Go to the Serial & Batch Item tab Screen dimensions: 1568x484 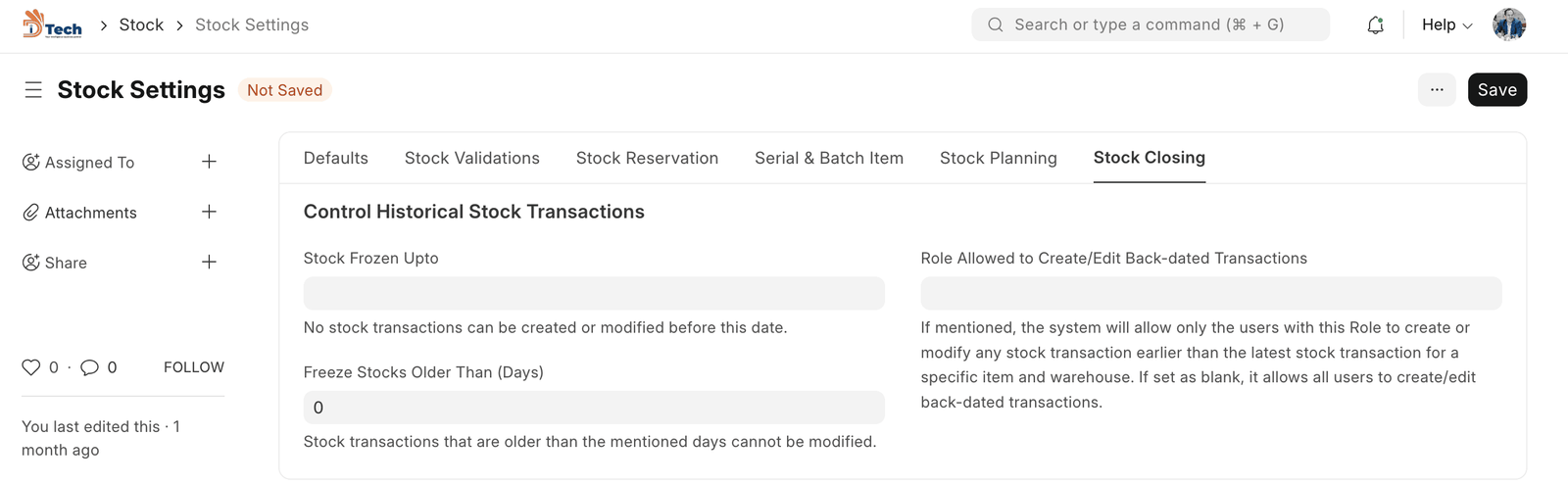click(x=829, y=158)
